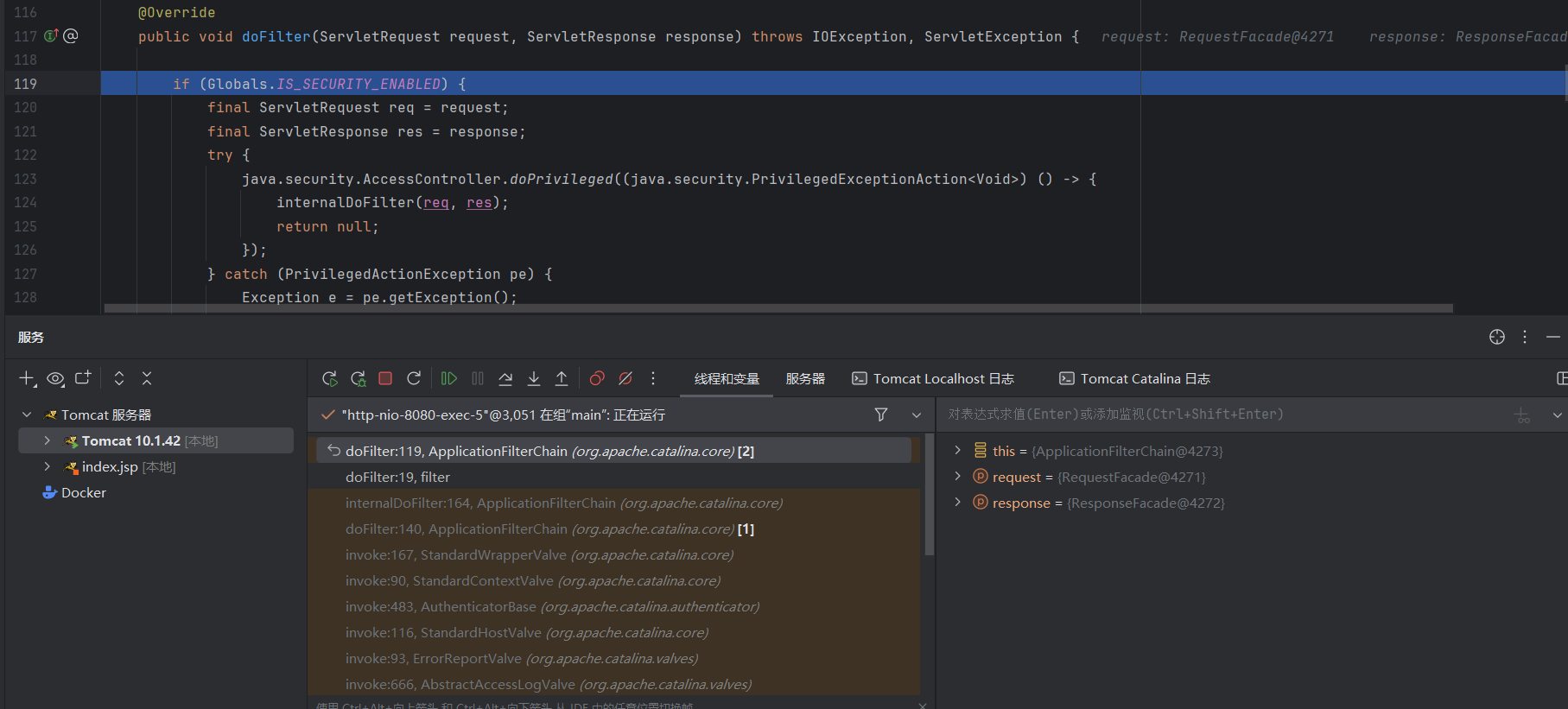Screen dimensions: 1568x709
Task: Click the frames filter icon
Action: coord(881,415)
